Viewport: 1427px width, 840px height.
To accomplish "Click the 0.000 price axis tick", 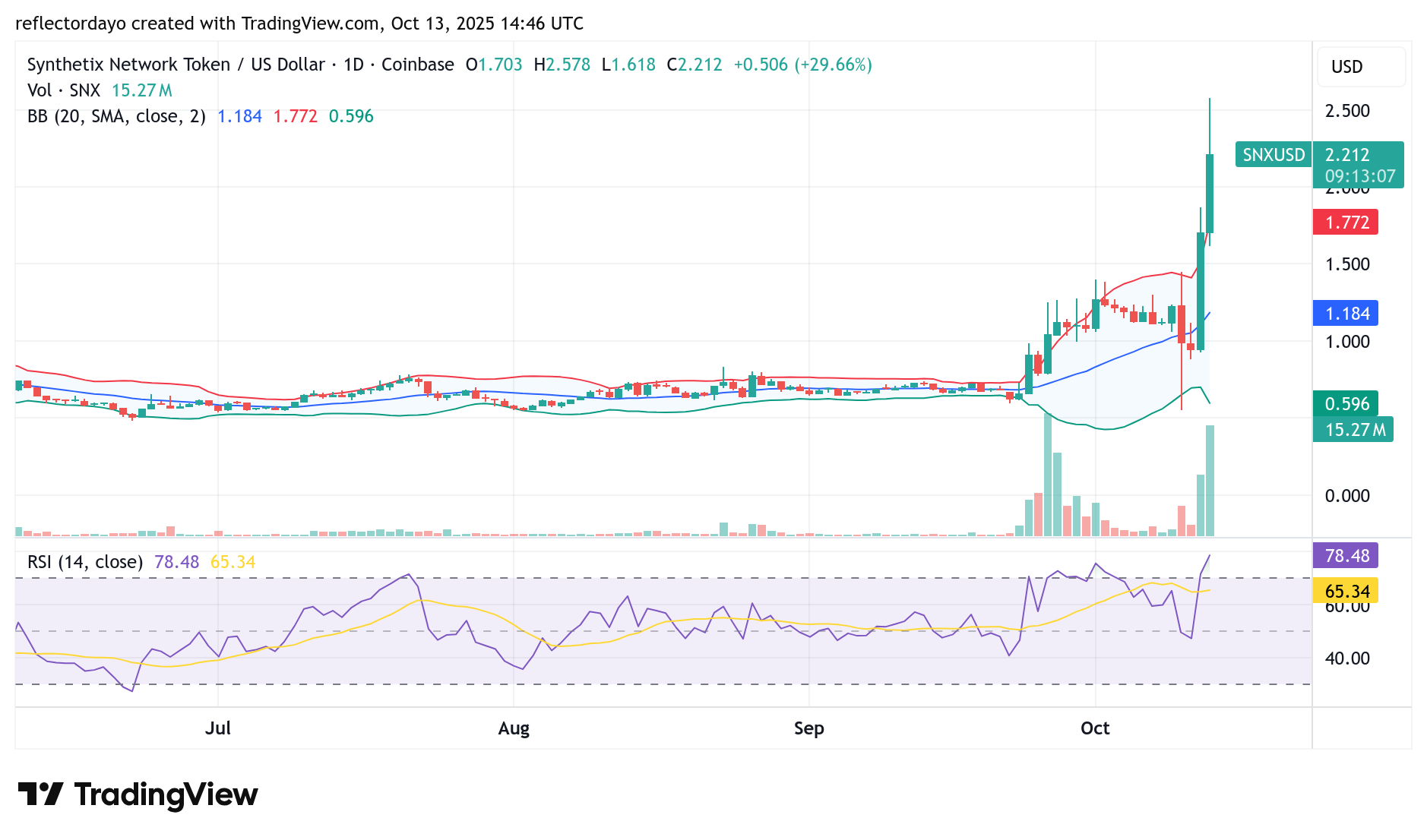I will click(1347, 496).
